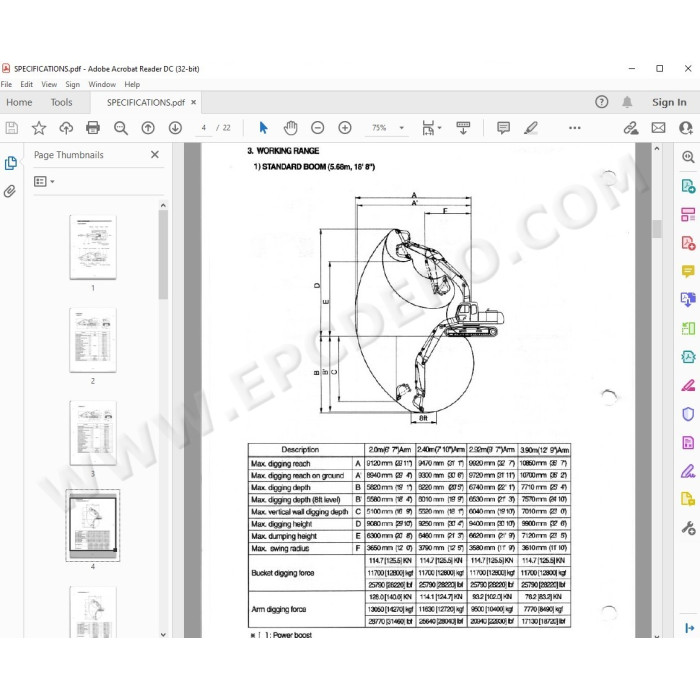
Task: Click the cloud upload icon
Action: pos(66,128)
